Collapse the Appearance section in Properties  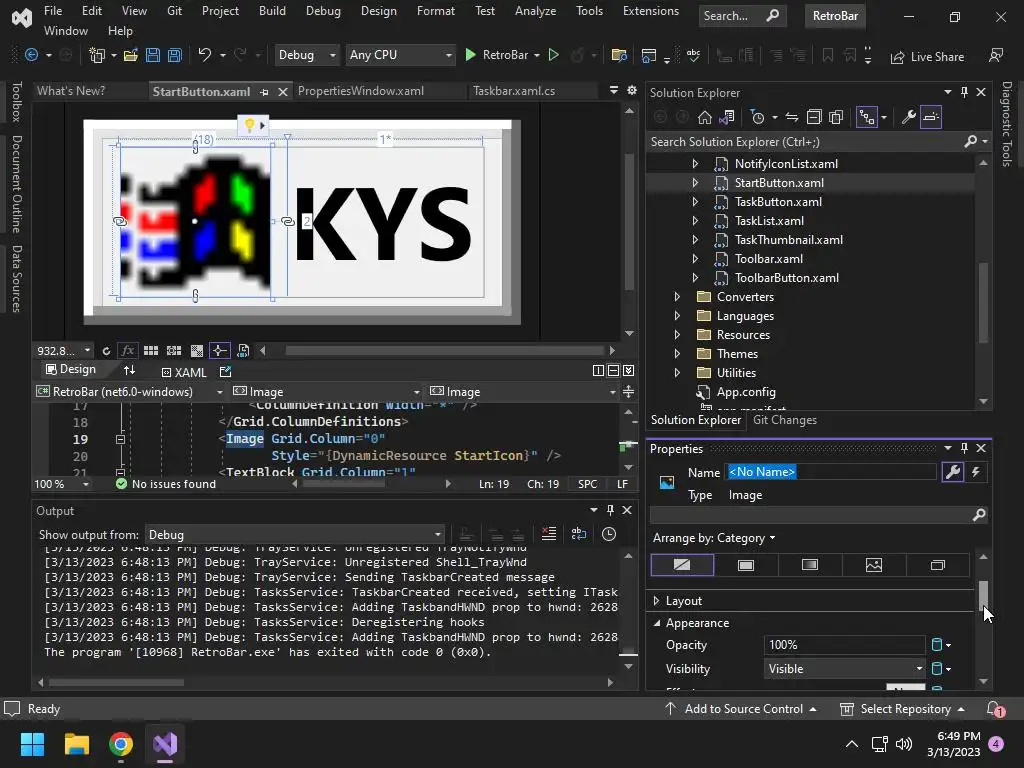coord(656,623)
